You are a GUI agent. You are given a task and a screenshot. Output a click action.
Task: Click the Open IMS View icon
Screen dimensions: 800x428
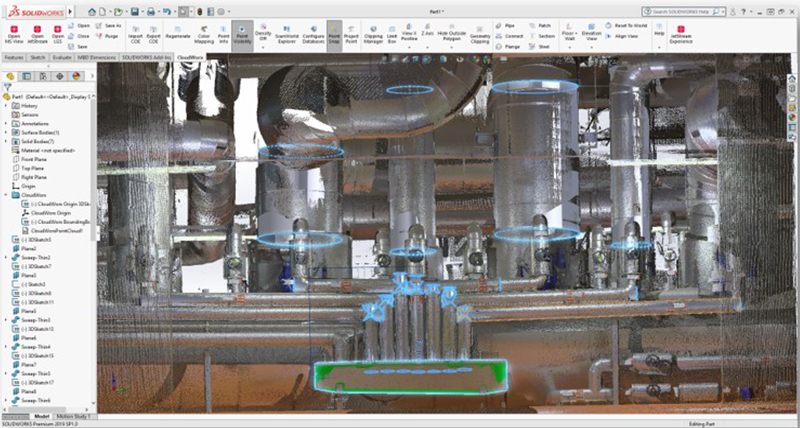(14, 34)
